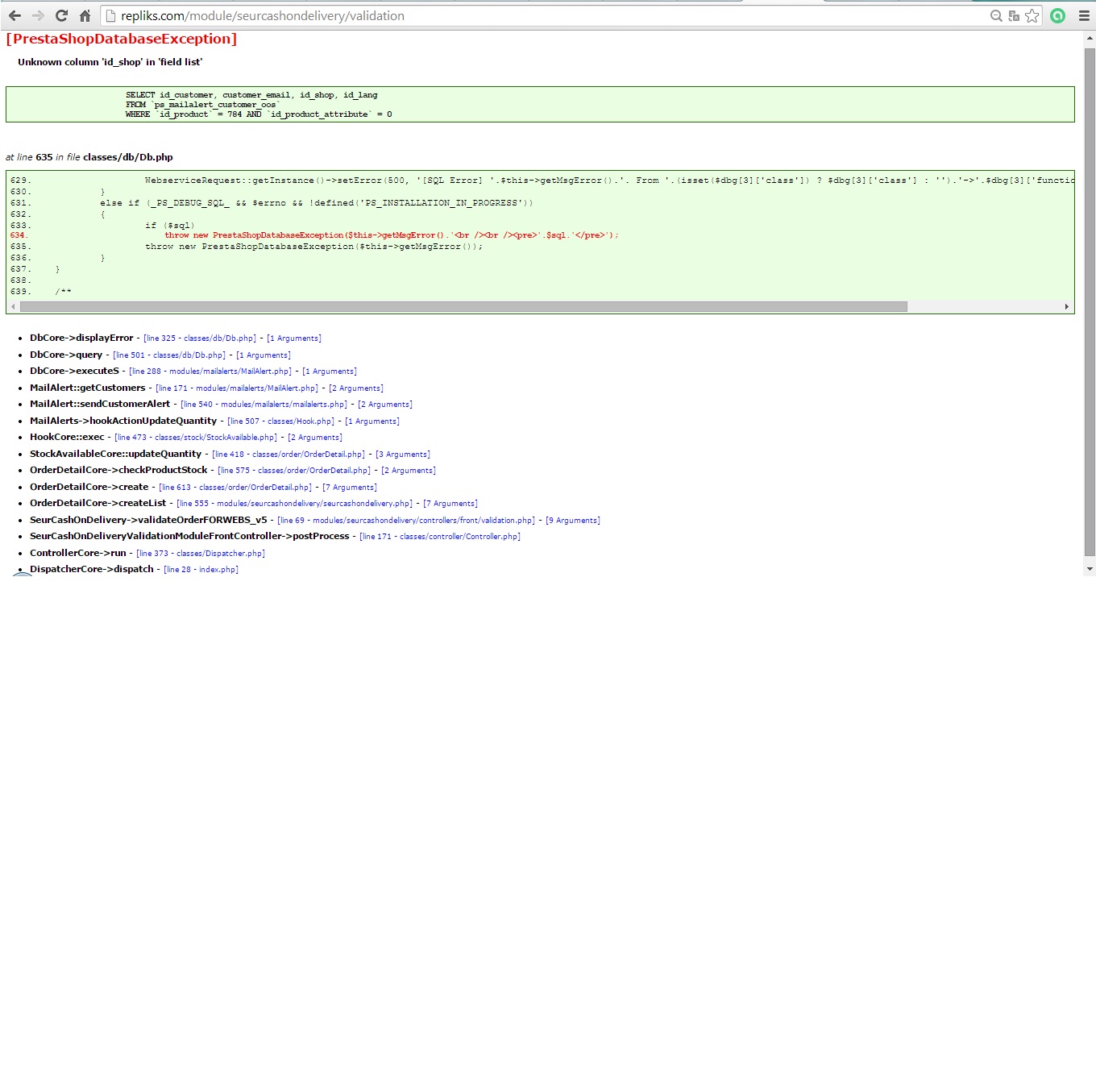
Task: Click the page scroll-up arrow
Action: pyautogui.click(x=1090, y=38)
